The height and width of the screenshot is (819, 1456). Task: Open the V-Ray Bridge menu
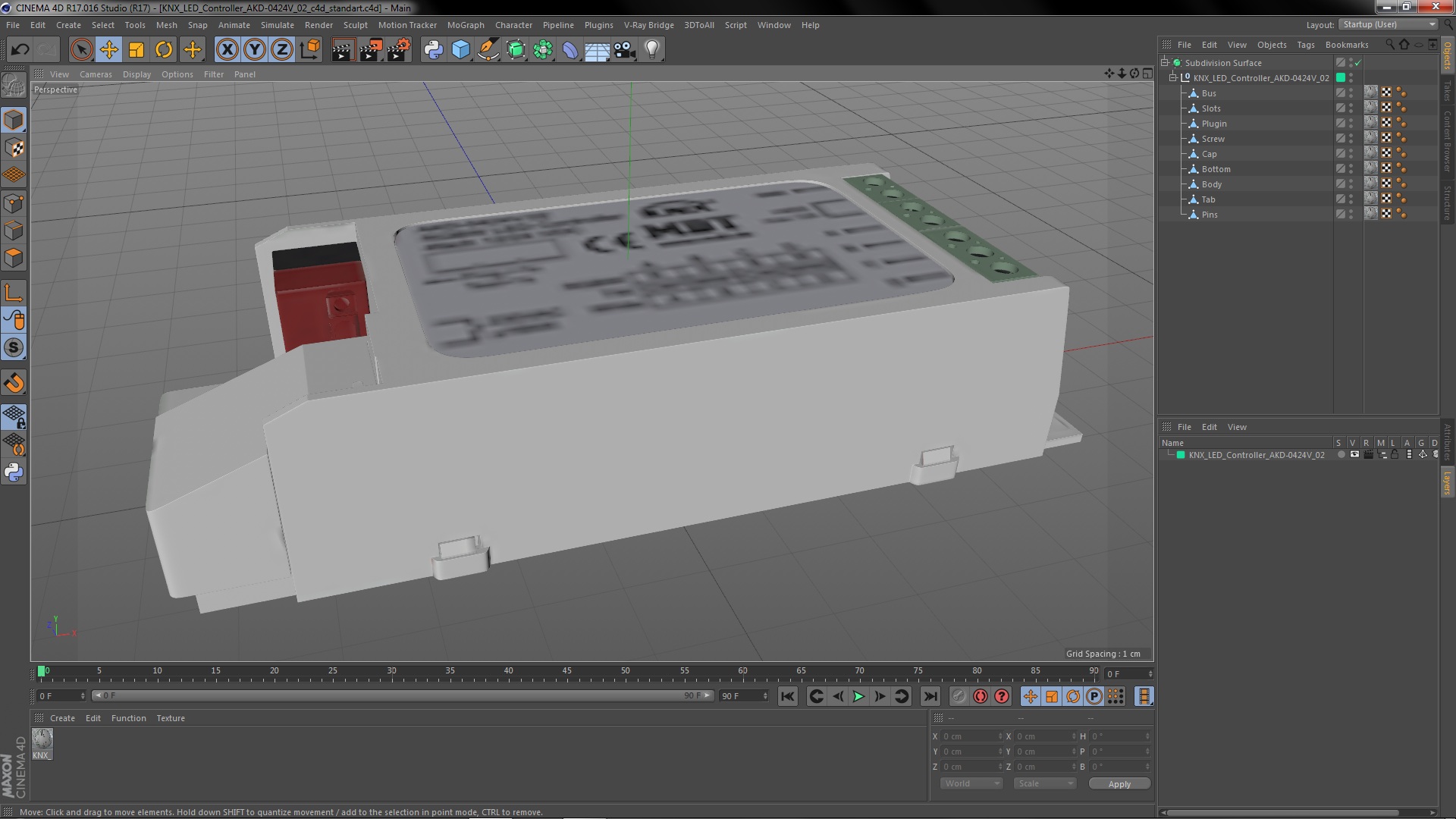(648, 25)
